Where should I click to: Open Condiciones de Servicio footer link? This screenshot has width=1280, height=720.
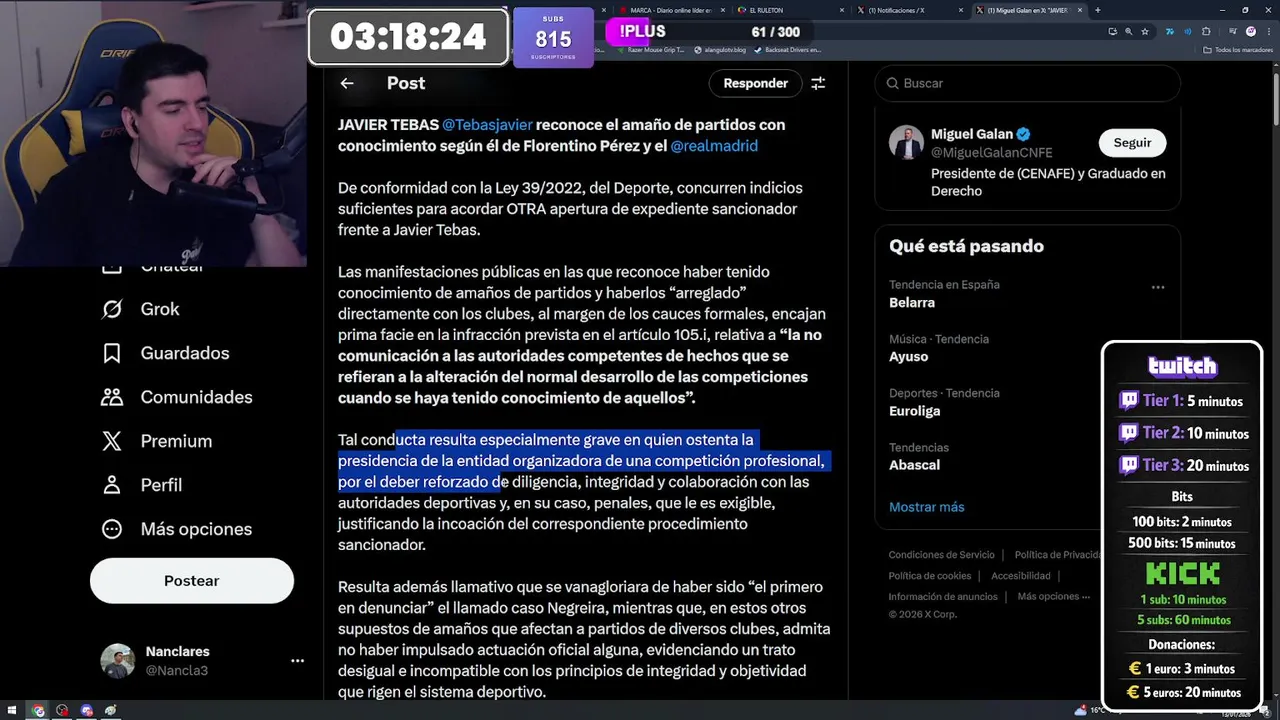[x=941, y=555]
